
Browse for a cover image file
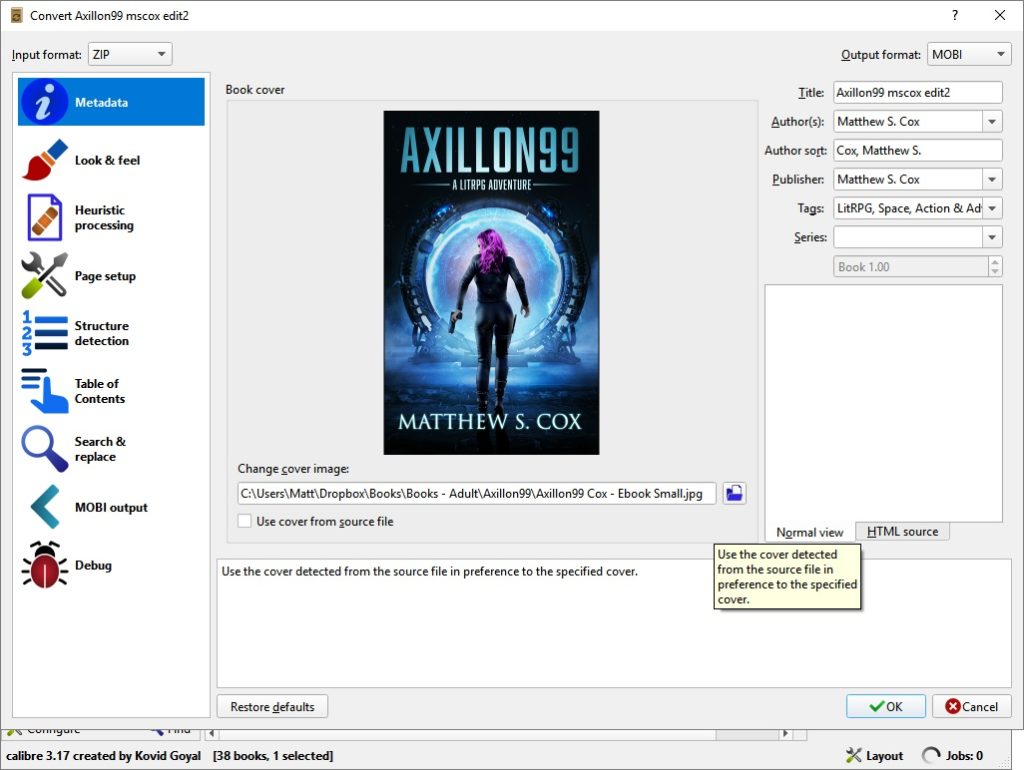pos(734,493)
